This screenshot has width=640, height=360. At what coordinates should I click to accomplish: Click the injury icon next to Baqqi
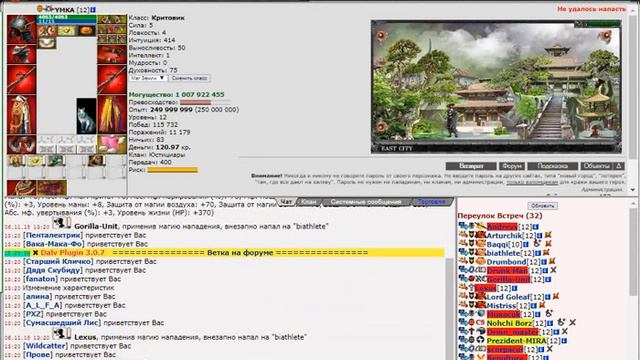click(x=537, y=244)
